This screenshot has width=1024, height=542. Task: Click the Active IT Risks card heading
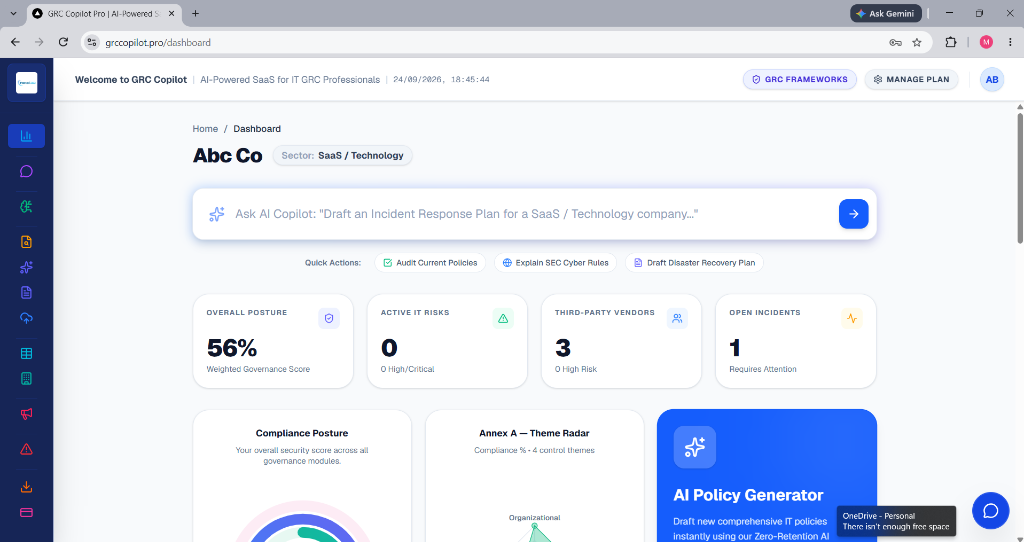415,313
